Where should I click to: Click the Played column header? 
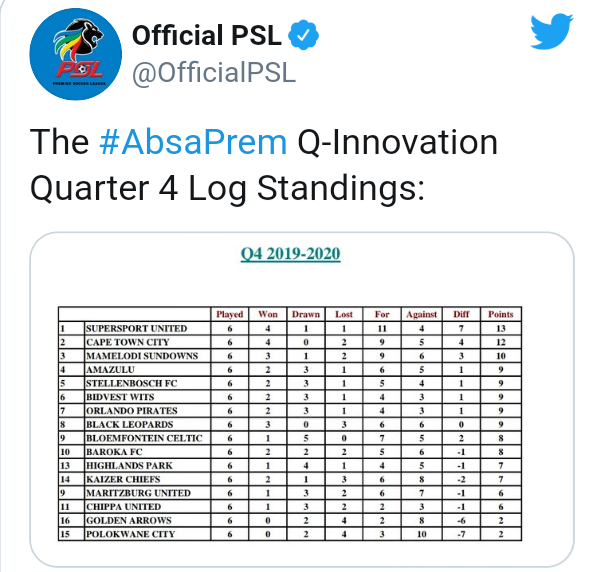point(230,314)
